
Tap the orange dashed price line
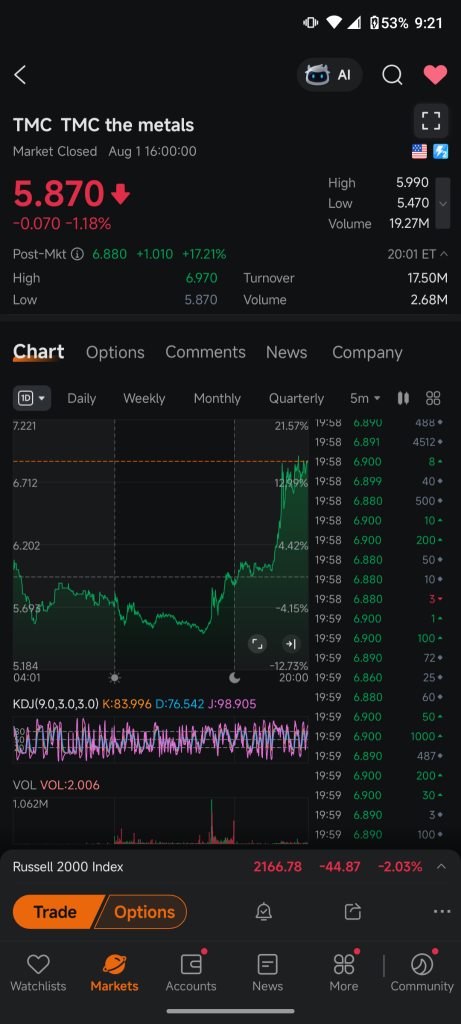pos(161,462)
